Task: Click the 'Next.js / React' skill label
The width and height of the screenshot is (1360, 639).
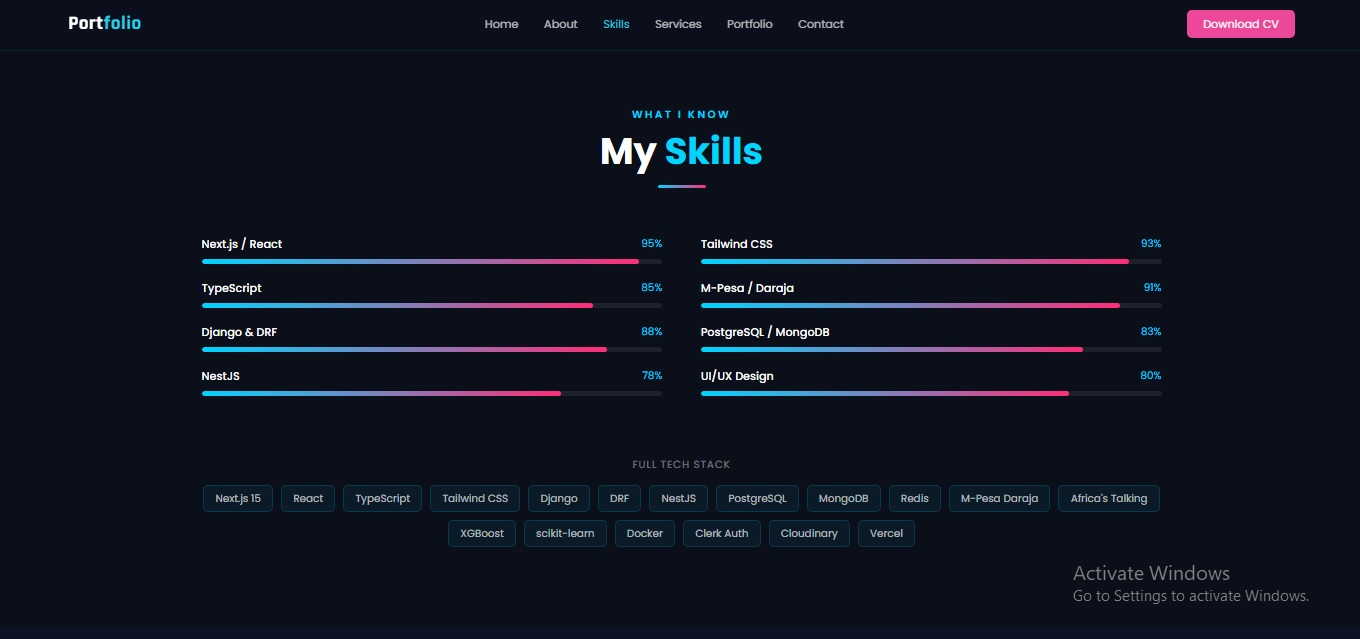Action: (242, 244)
